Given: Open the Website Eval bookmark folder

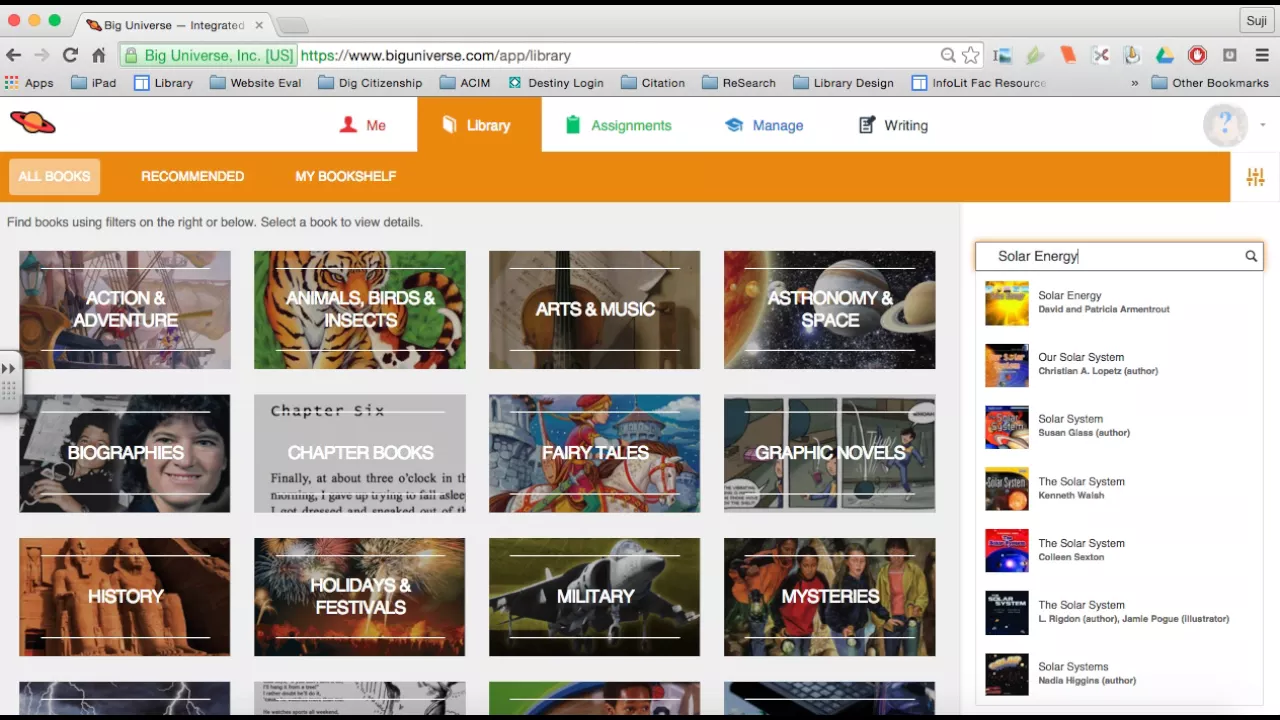Looking at the screenshot, I should pos(255,83).
